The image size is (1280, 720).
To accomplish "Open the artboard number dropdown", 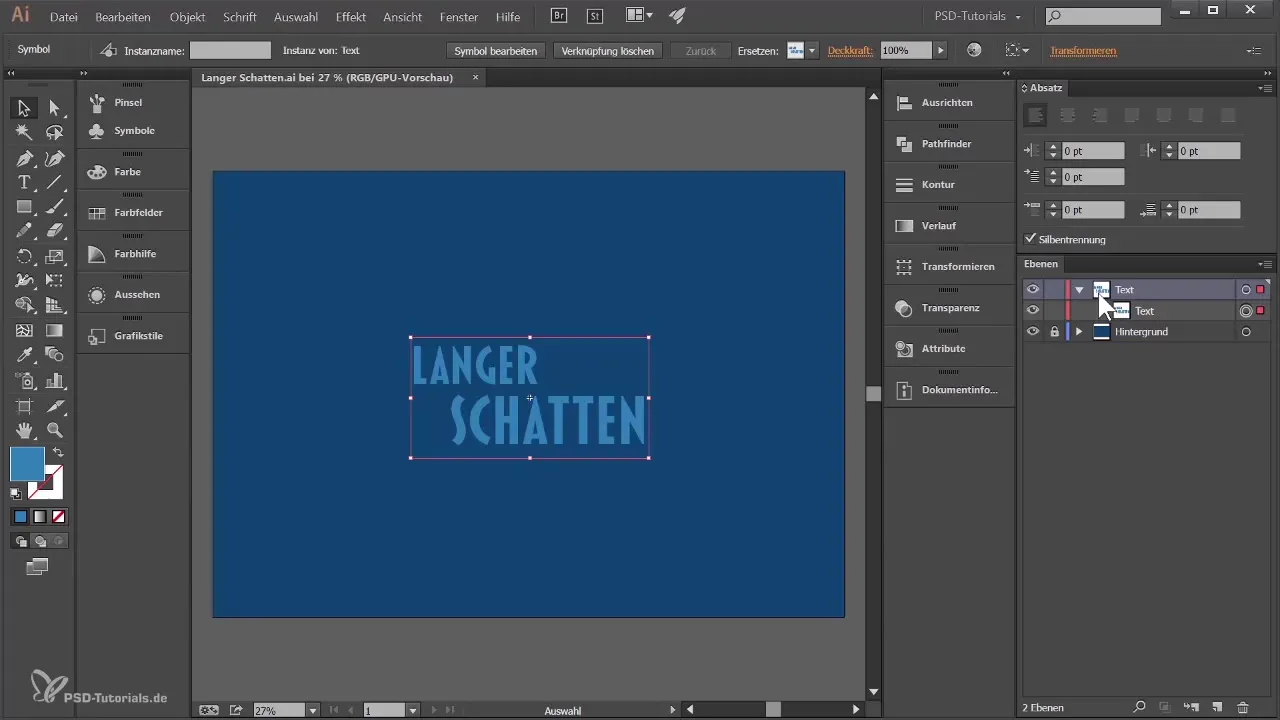I will [x=413, y=710].
